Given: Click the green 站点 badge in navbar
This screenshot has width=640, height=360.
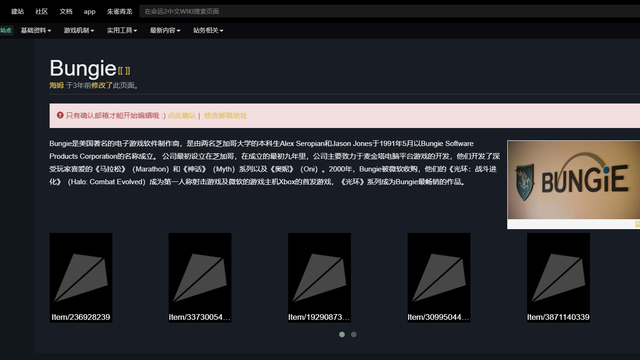Looking at the screenshot, I should point(6,30).
